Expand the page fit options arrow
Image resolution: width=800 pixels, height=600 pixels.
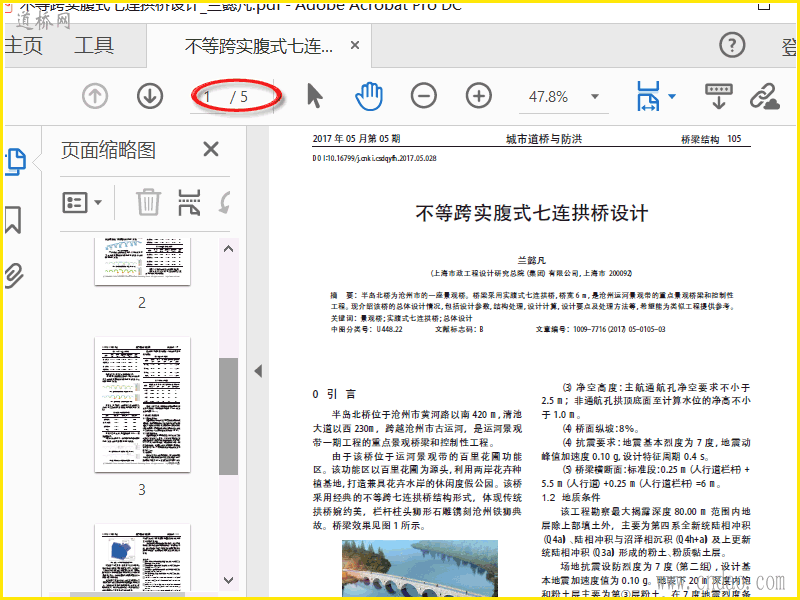[x=672, y=96]
